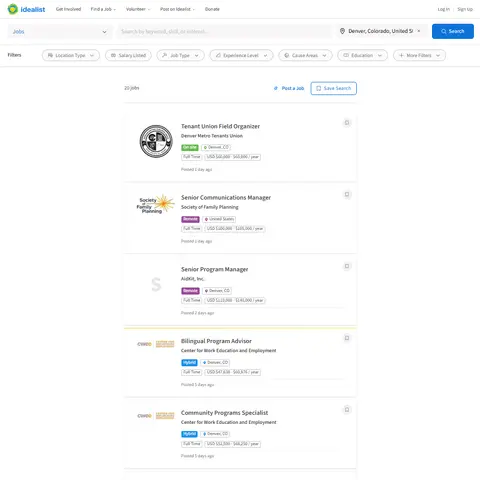Bookmark the Senior Communications Manager job
Image resolution: width=480 pixels, height=480 pixels.
point(347,194)
